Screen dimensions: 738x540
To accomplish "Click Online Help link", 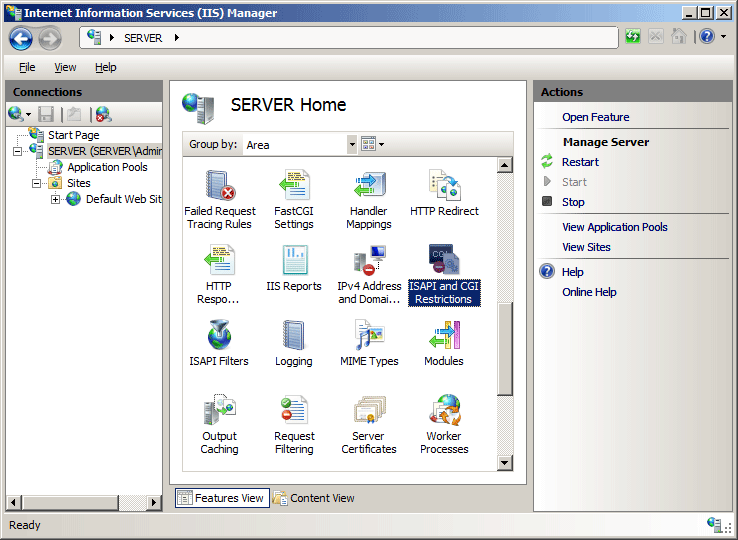I will (x=589, y=292).
